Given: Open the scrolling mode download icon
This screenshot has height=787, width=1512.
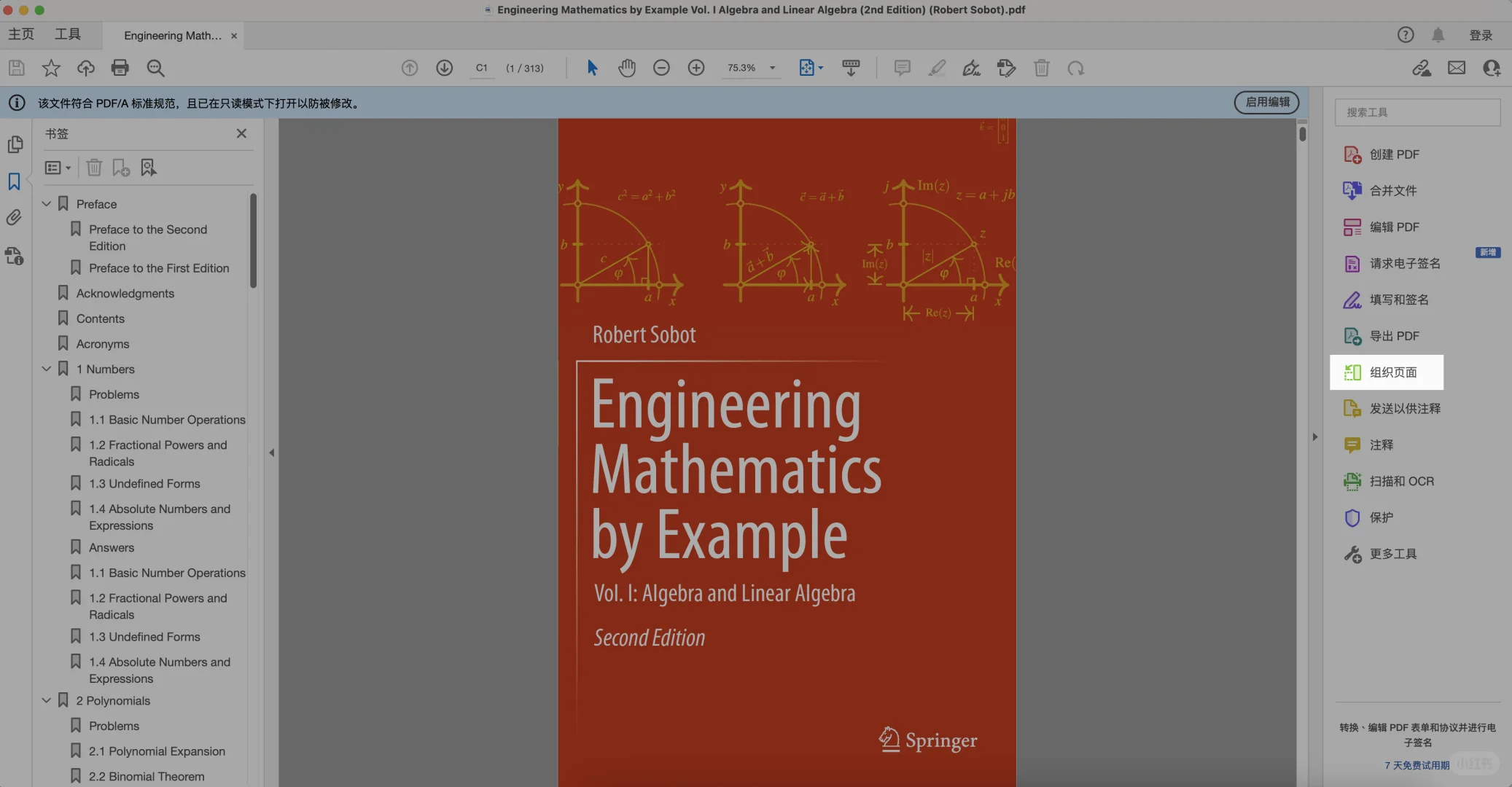Looking at the screenshot, I should click(851, 68).
